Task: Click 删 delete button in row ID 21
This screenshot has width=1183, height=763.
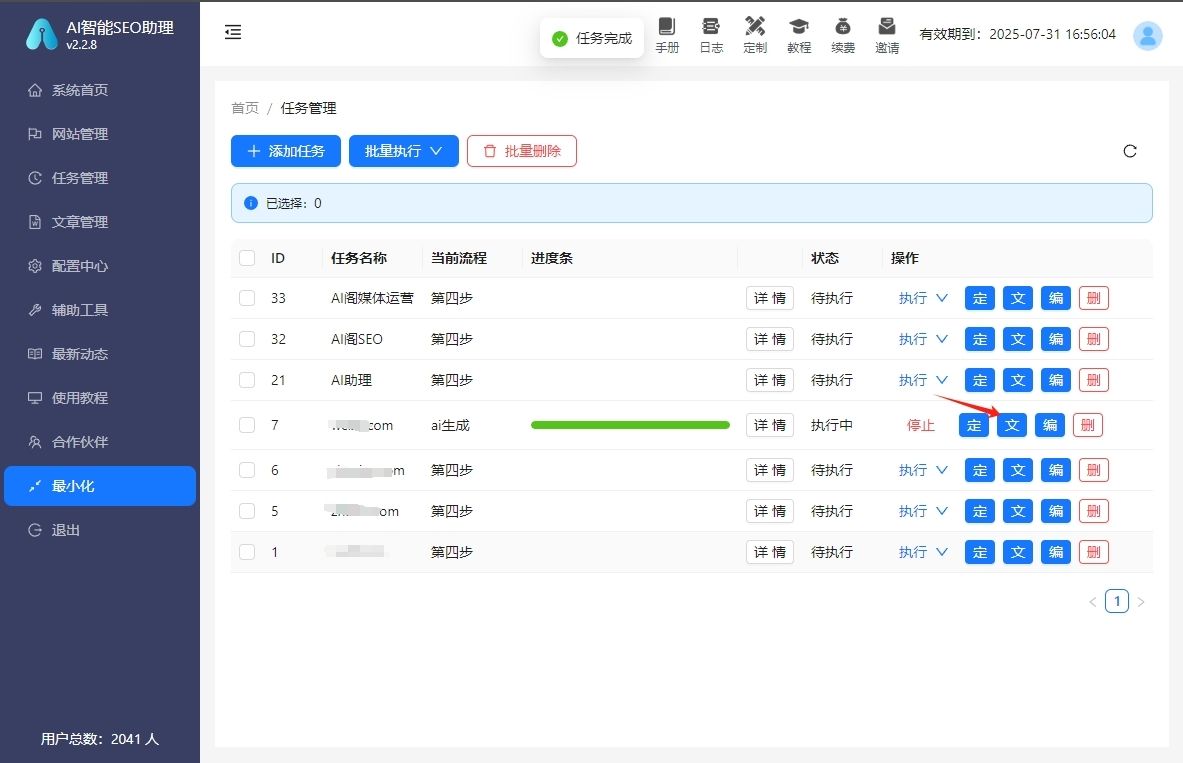Action: tap(1093, 380)
